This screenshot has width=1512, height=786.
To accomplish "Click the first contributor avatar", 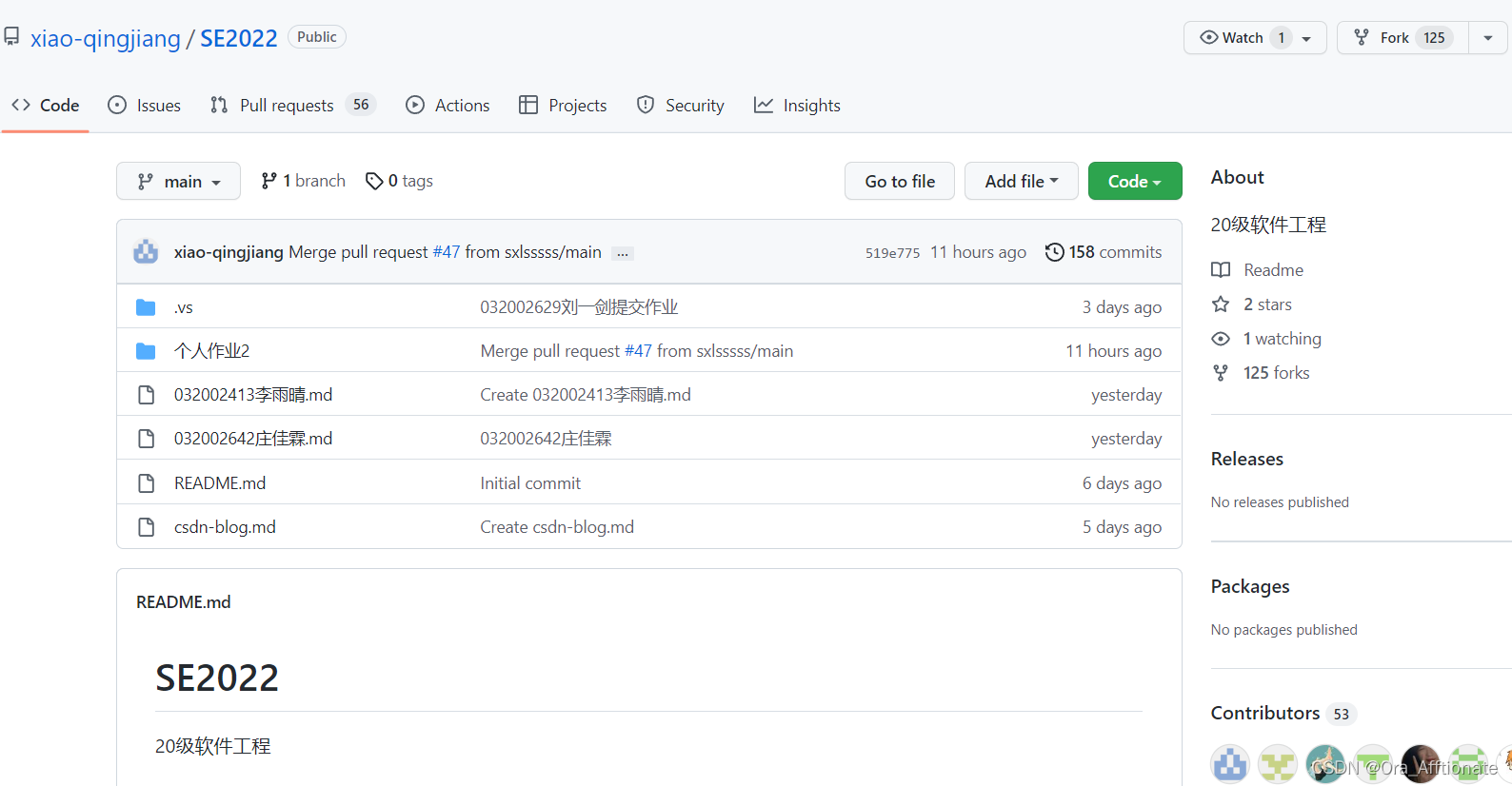I will pos(1230,764).
